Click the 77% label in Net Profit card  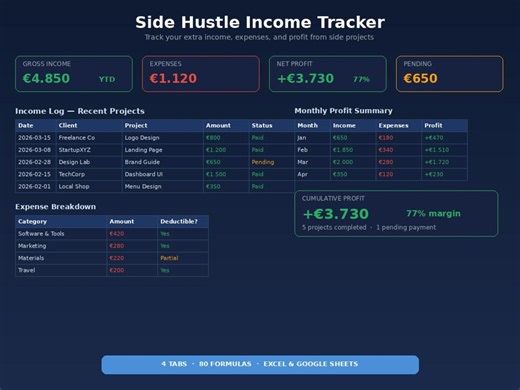point(361,79)
